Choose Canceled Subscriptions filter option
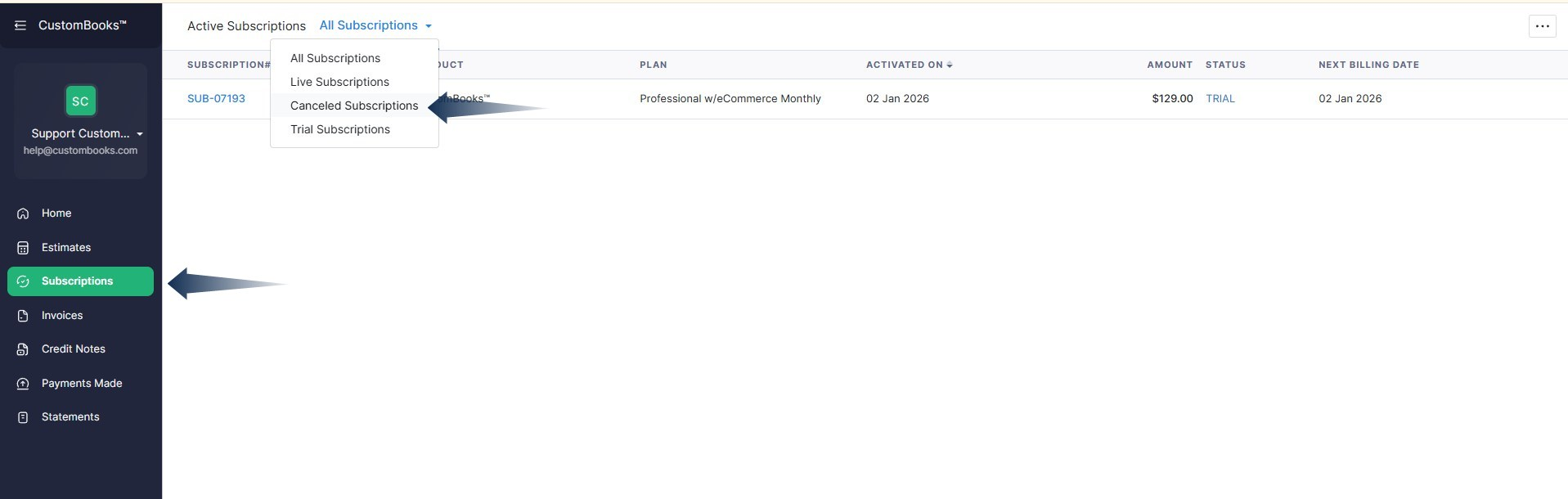Screen dimensions: 1568x499 [354, 106]
